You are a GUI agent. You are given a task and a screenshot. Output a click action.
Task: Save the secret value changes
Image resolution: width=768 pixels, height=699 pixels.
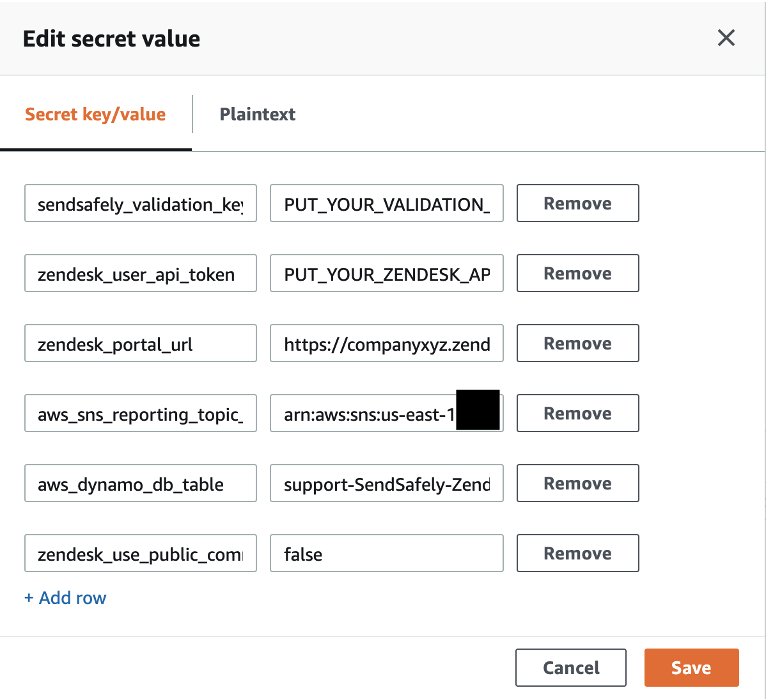[691, 668]
